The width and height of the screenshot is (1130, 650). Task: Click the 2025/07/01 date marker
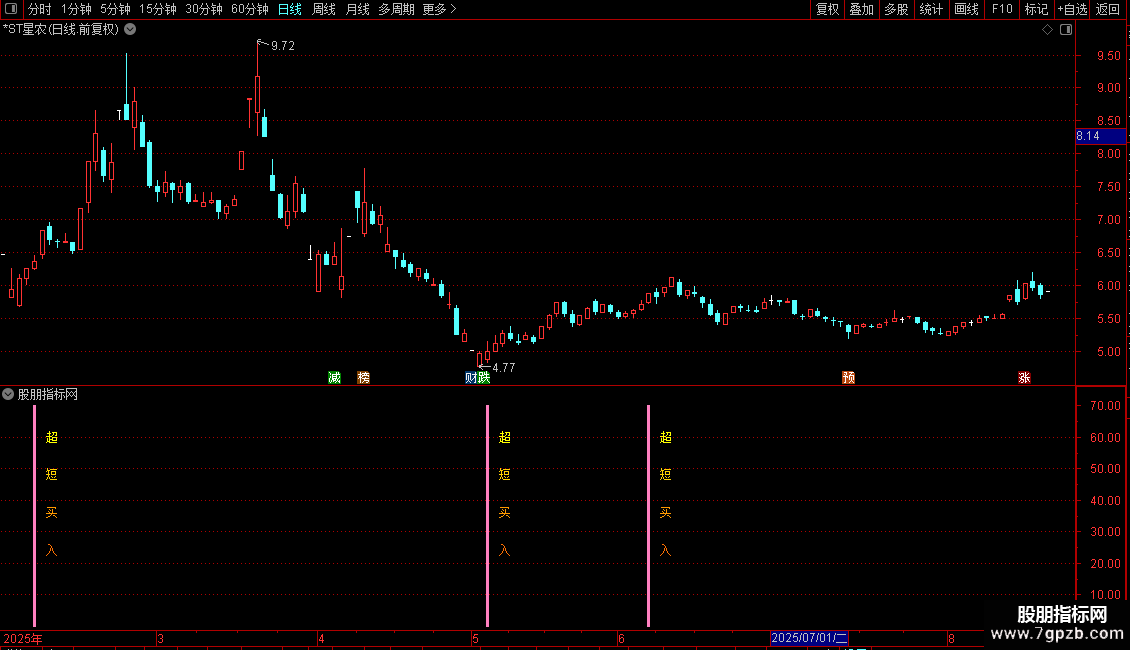pyautogui.click(x=809, y=638)
